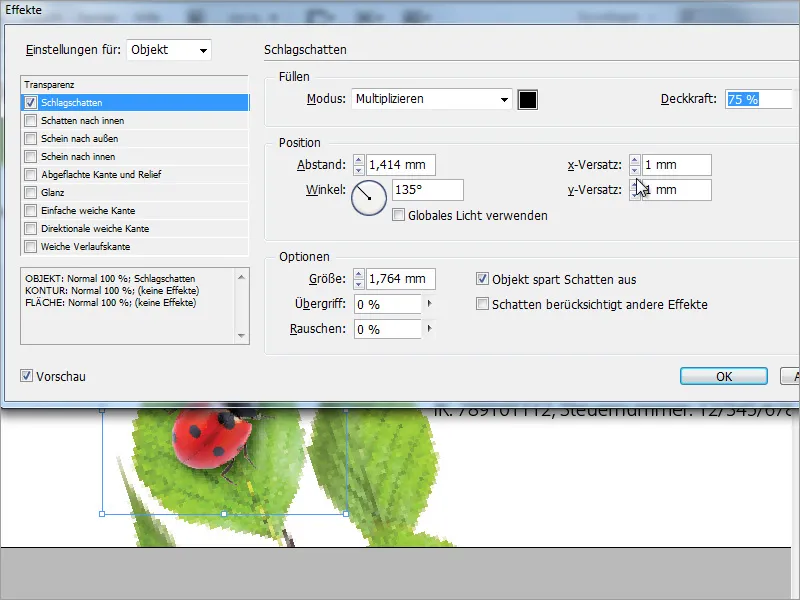
Task: Click the OBJEKT summary line
Action: click(x=110, y=279)
